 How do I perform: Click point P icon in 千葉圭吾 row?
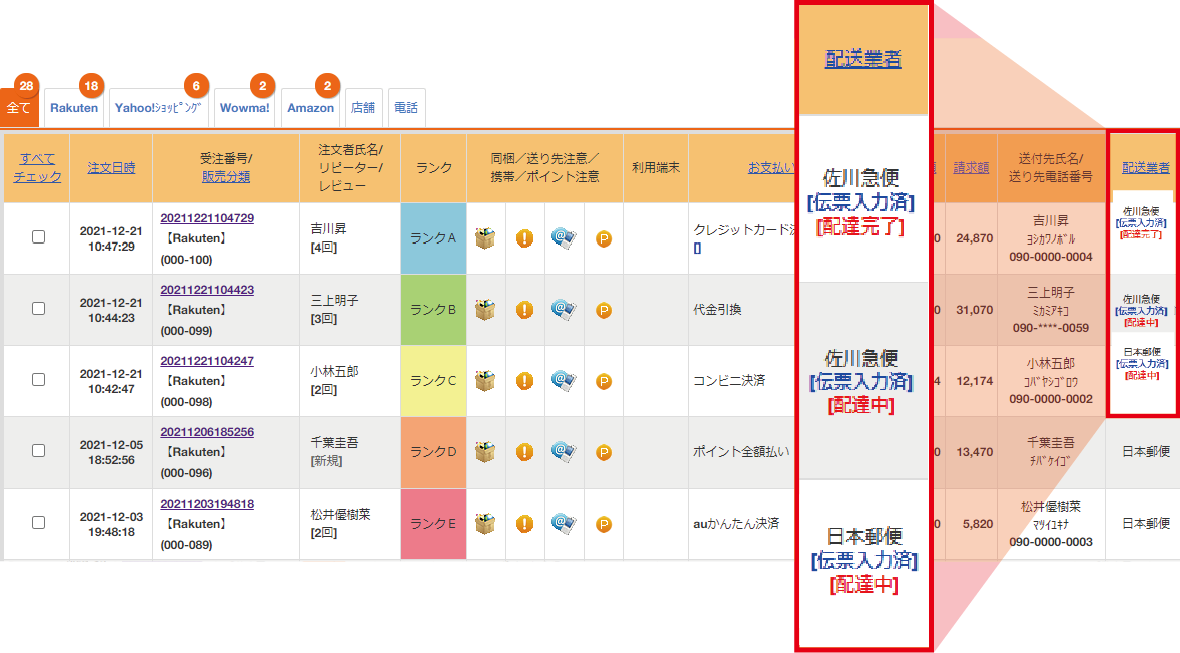tap(604, 452)
